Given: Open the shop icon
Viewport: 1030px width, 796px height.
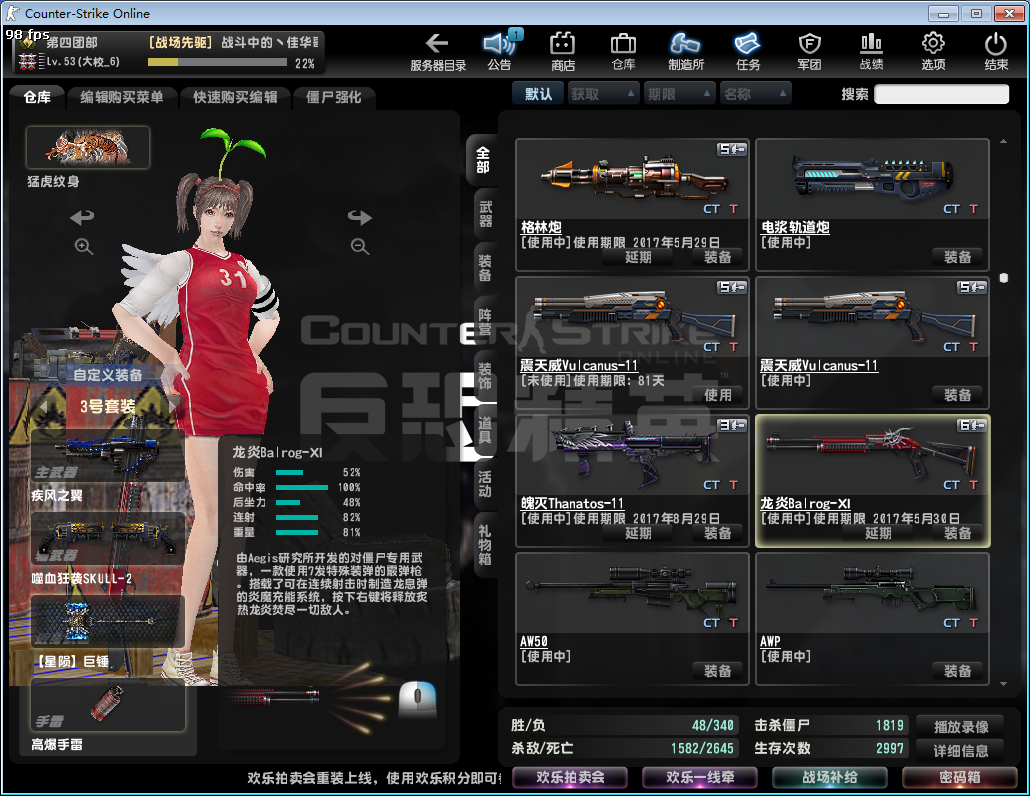Looking at the screenshot, I should tap(562, 44).
